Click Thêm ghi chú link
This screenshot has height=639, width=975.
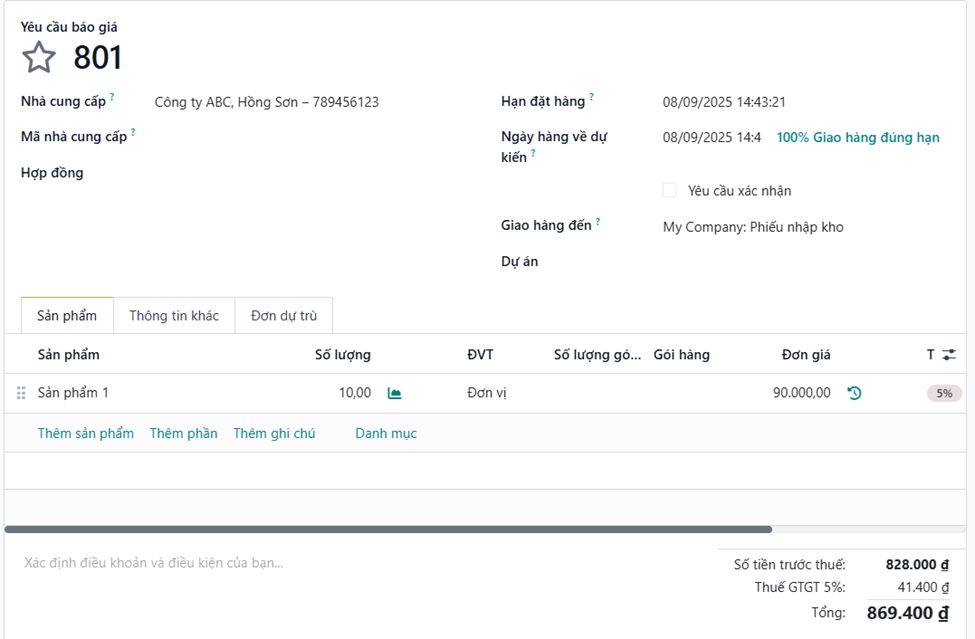[x=274, y=433]
